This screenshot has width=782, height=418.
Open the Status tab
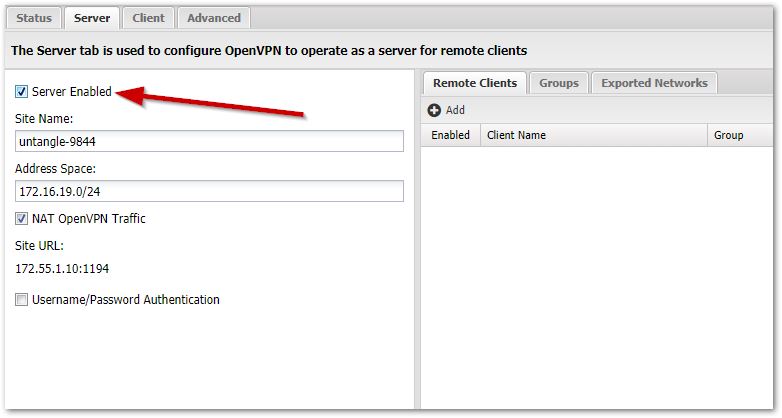tap(33, 18)
